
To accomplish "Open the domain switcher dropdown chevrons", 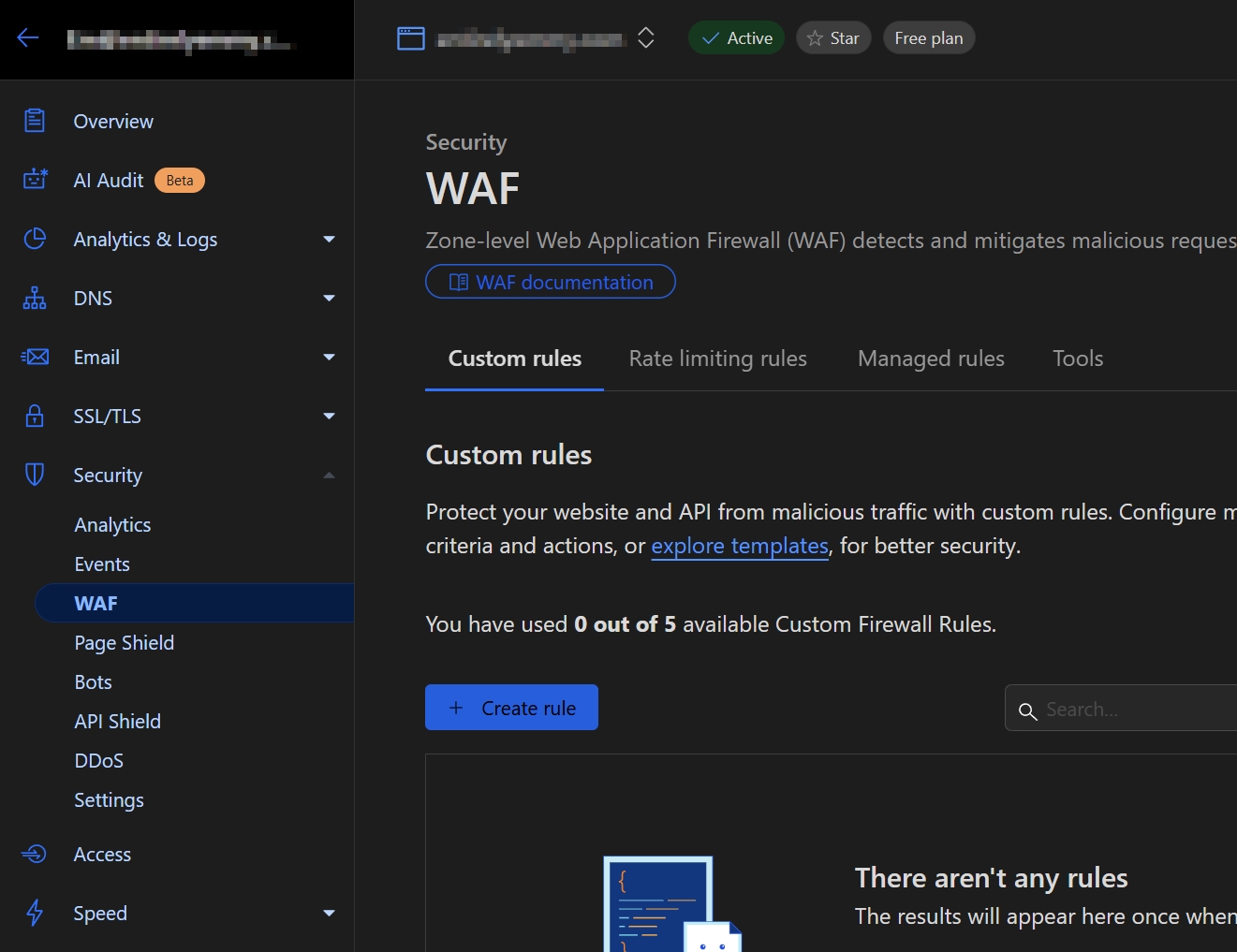I will 645,38.
